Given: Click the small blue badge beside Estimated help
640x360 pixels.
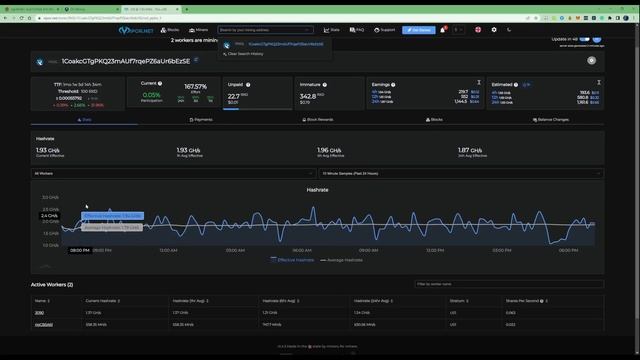Looking at the screenshot, I should 526,85.
